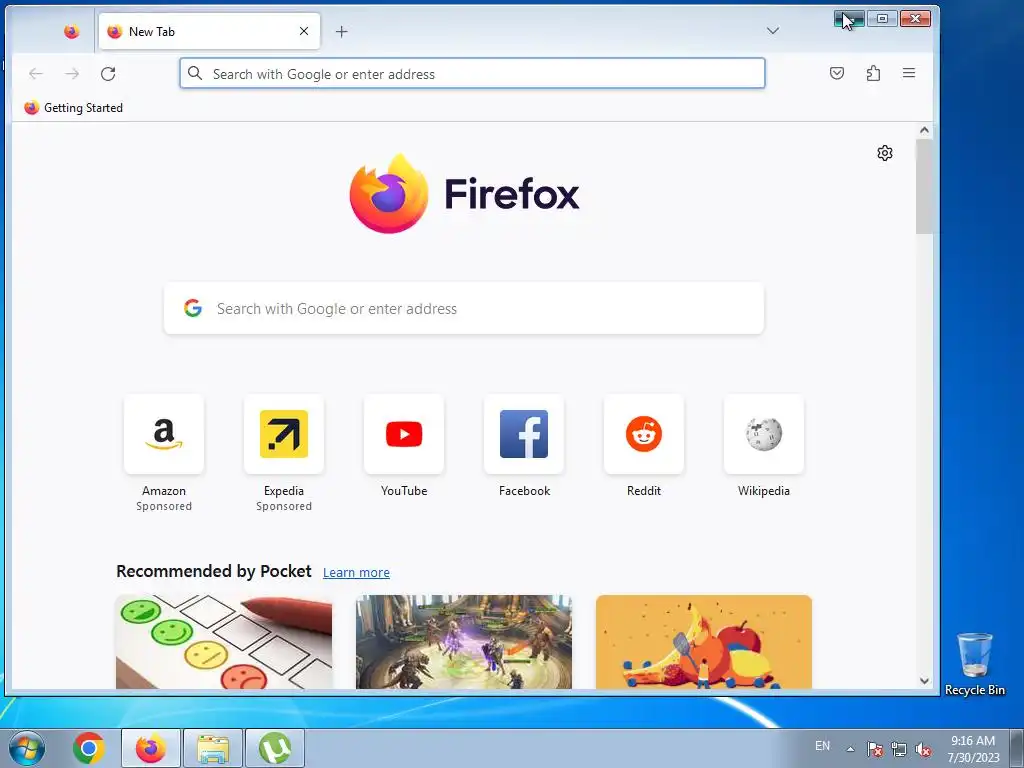Close the New Tab tab

point(304,31)
